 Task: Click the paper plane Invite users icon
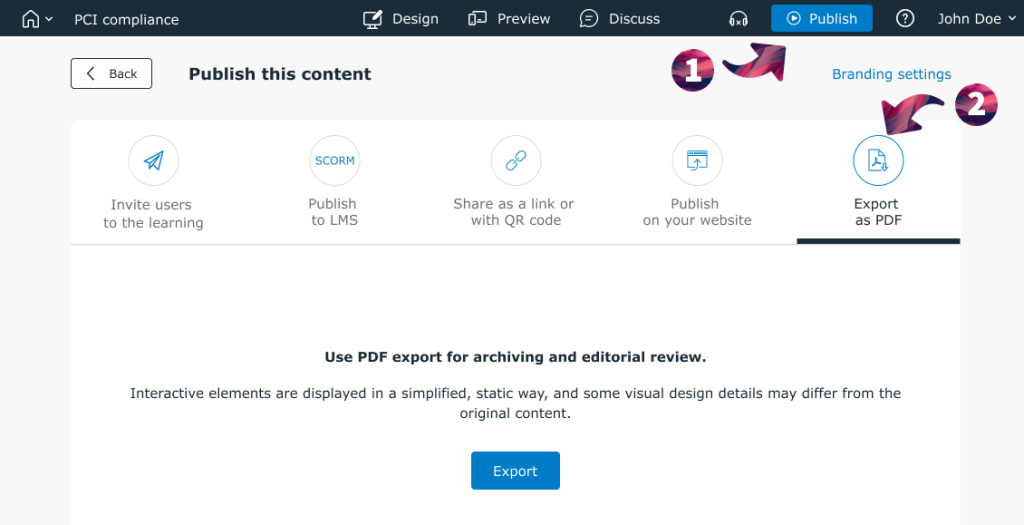pos(153,161)
